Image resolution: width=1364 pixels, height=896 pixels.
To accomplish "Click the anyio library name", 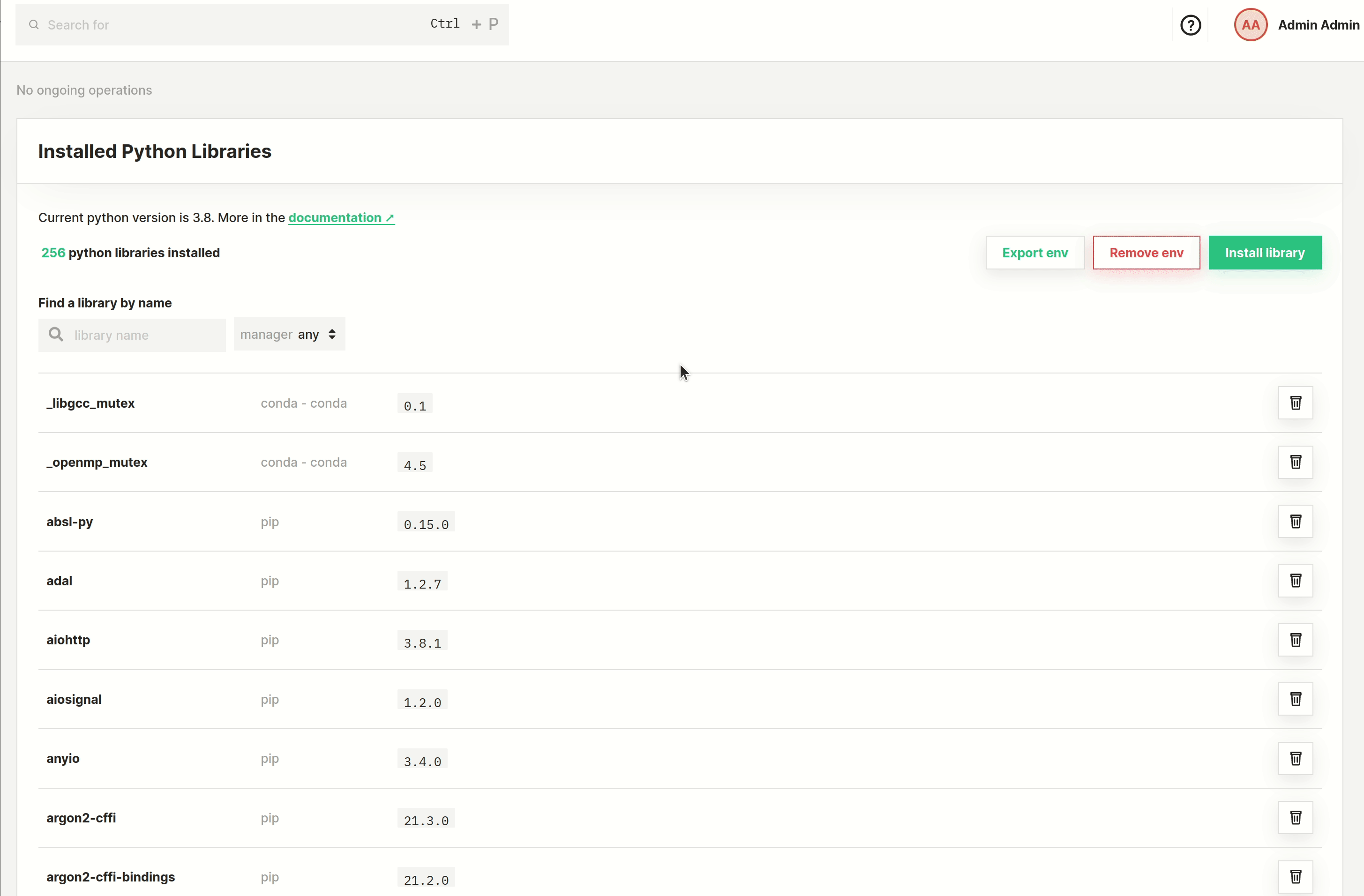I will tap(63, 759).
